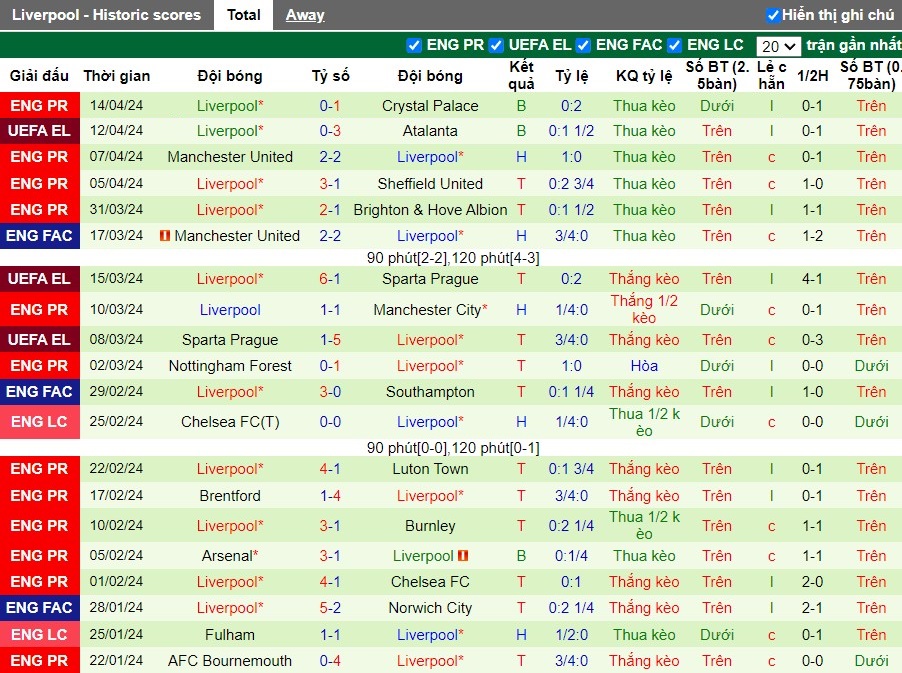The height and width of the screenshot is (673, 902).
Task: Uncheck the ENG LC filter checkbox
Action: point(674,45)
